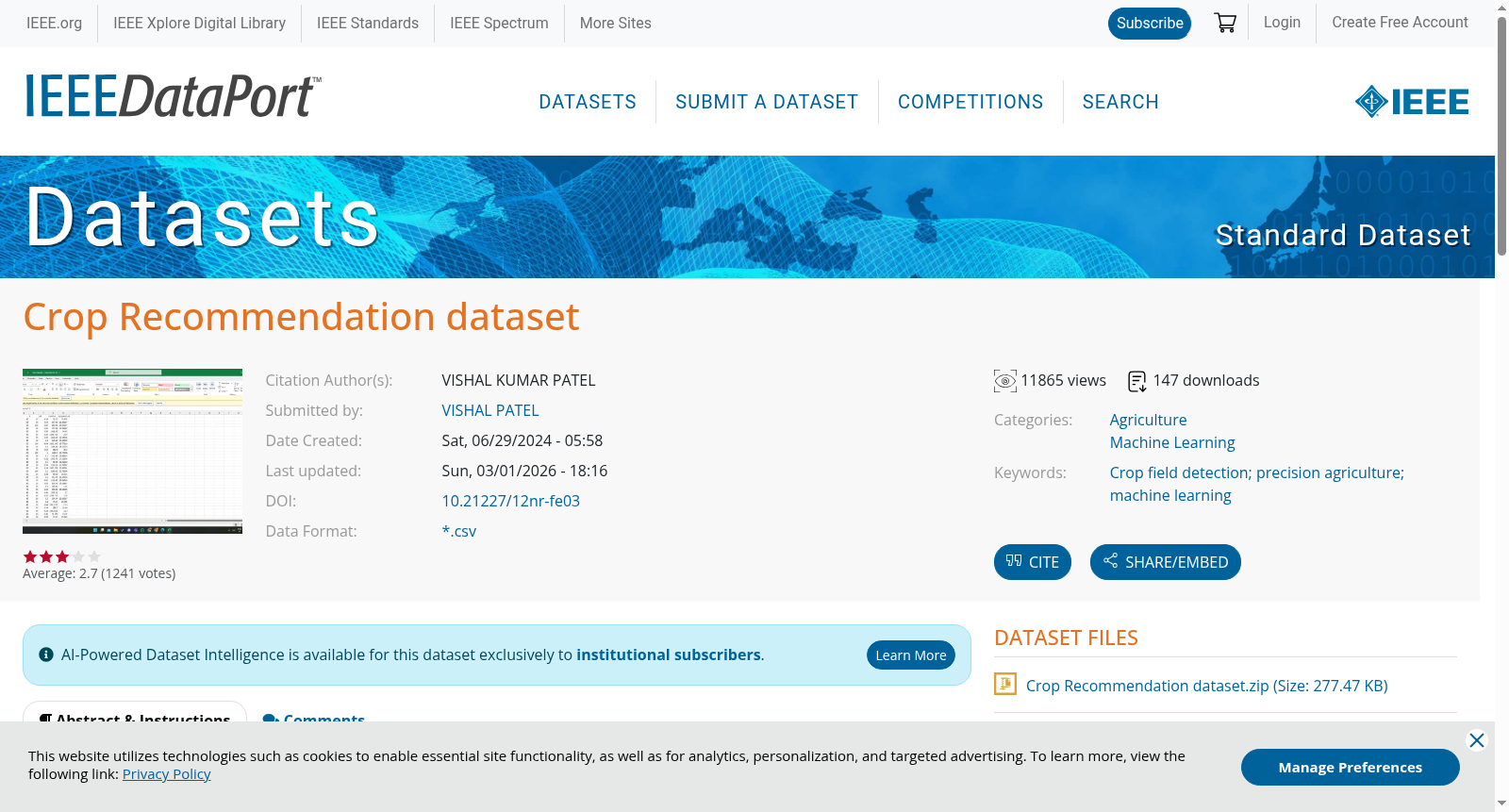The image size is (1509, 812).
Task: Click the IEEE DataPort logo
Action: (x=173, y=96)
